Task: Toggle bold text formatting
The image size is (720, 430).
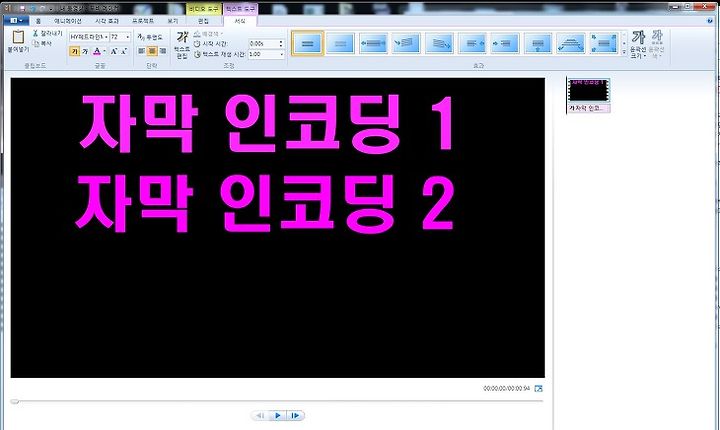Action: pos(74,51)
